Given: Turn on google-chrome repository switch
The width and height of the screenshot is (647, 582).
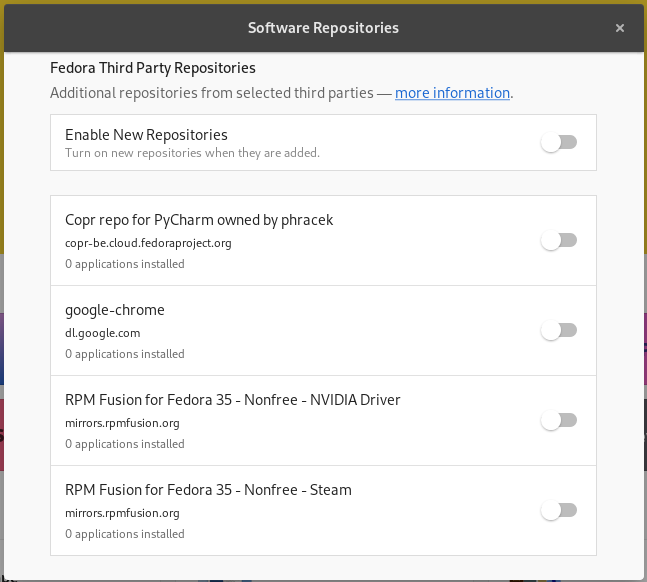Looking at the screenshot, I should point(559,331).
